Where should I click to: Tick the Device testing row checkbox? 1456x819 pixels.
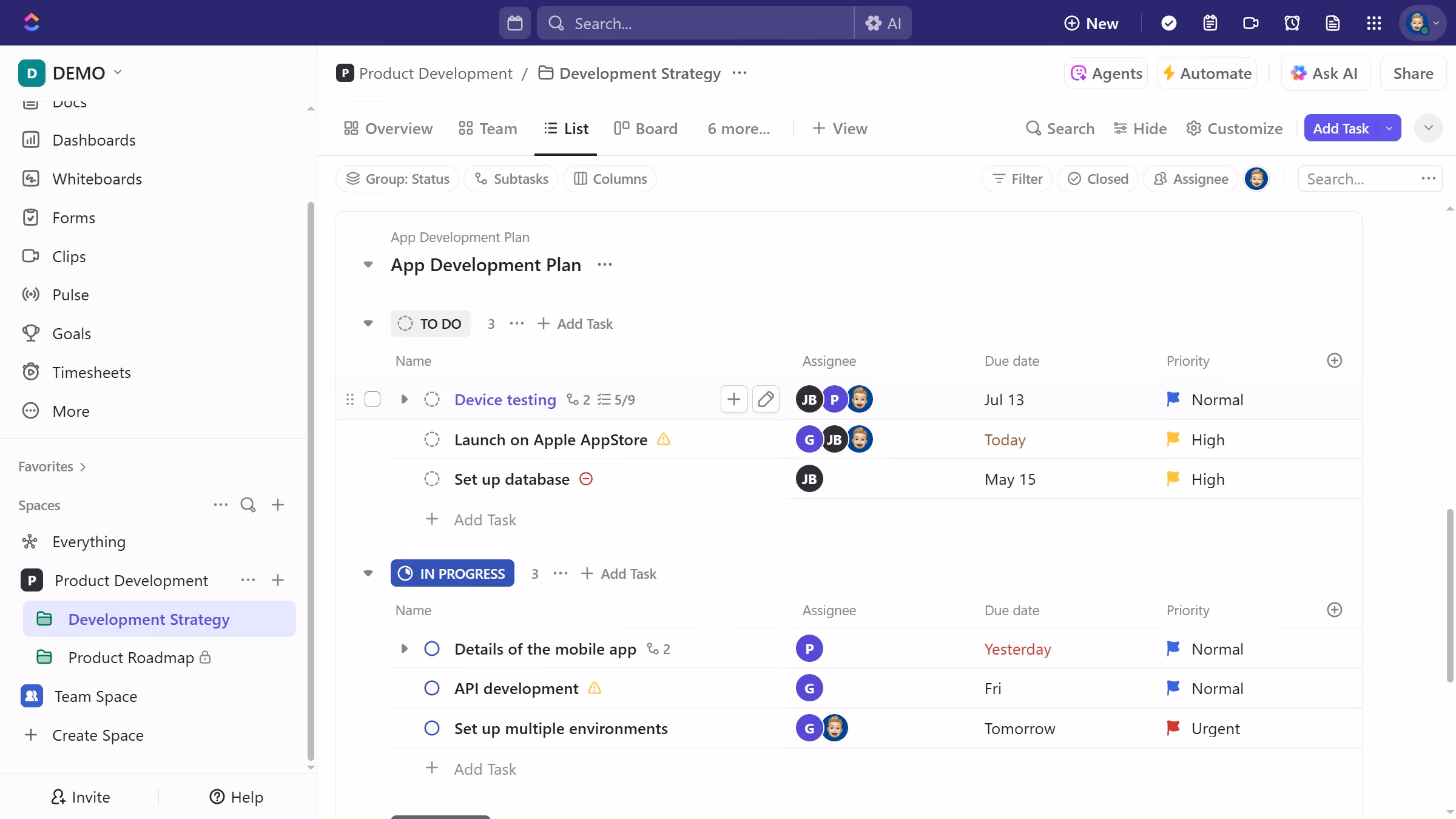coord(372,399)
